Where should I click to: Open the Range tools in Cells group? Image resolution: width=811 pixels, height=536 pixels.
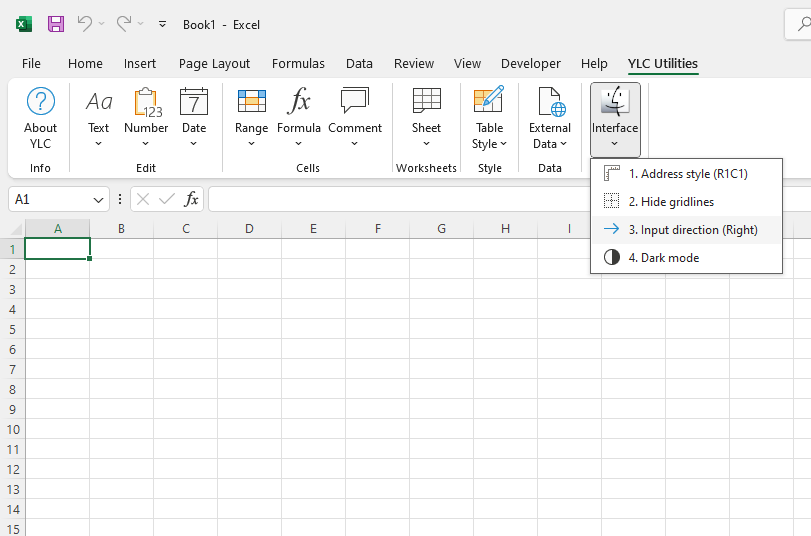pos(251,115)
